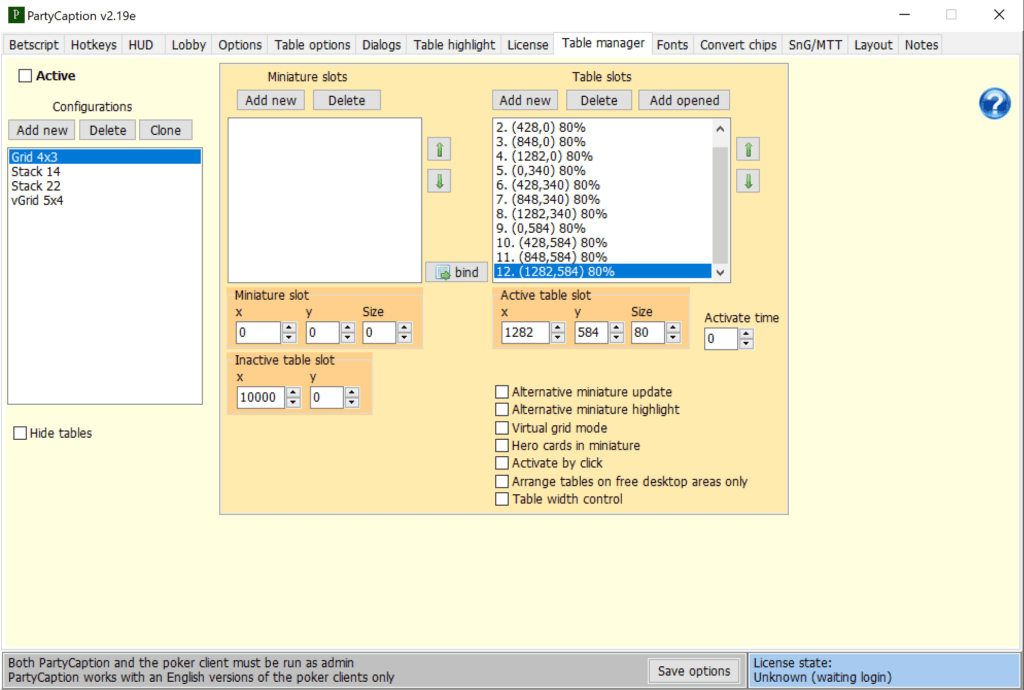This screenshot has width=1024, height=690.
Task: Click the Activate time input field
Action: pos(721,339)
